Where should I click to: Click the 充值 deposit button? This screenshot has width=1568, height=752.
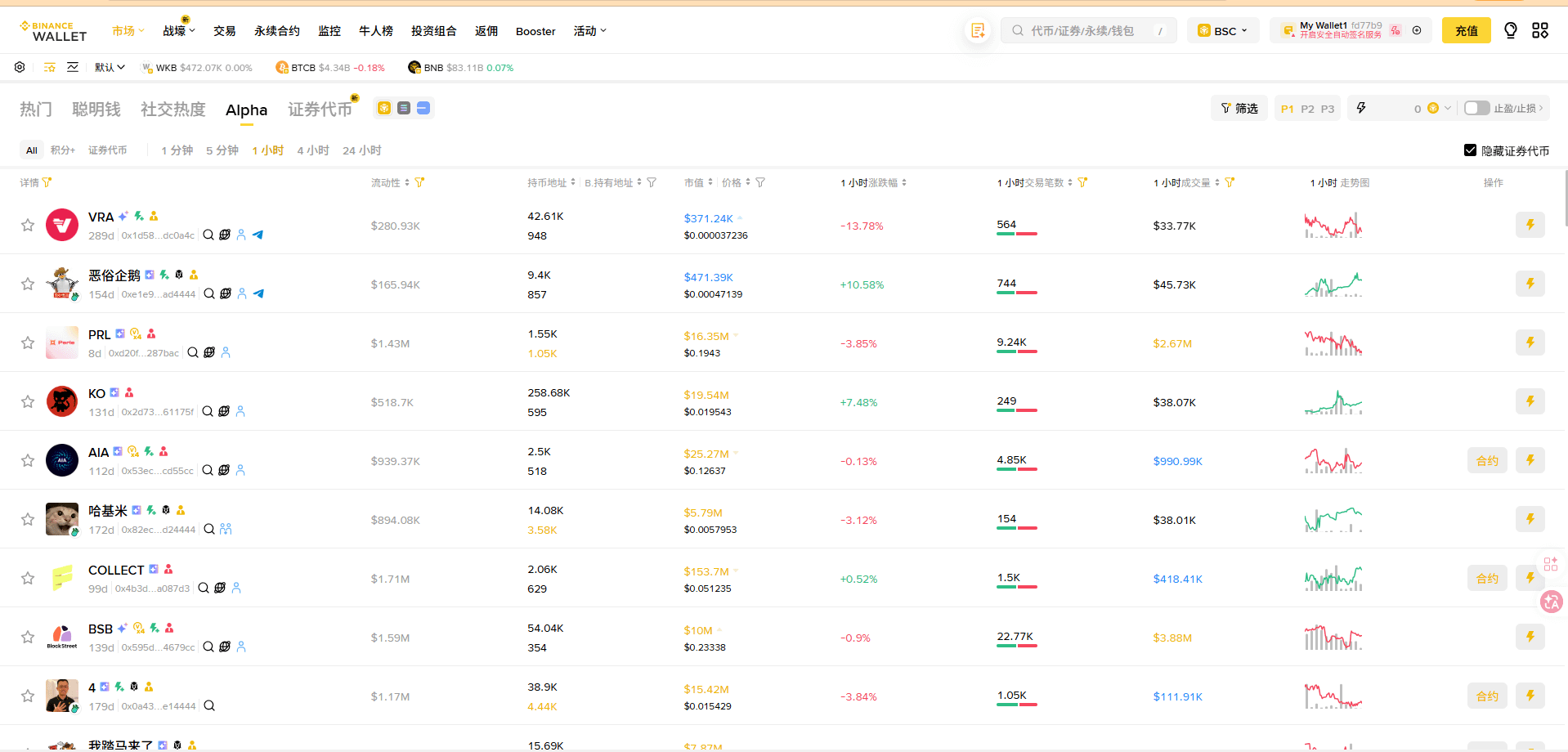(1466, 30)
